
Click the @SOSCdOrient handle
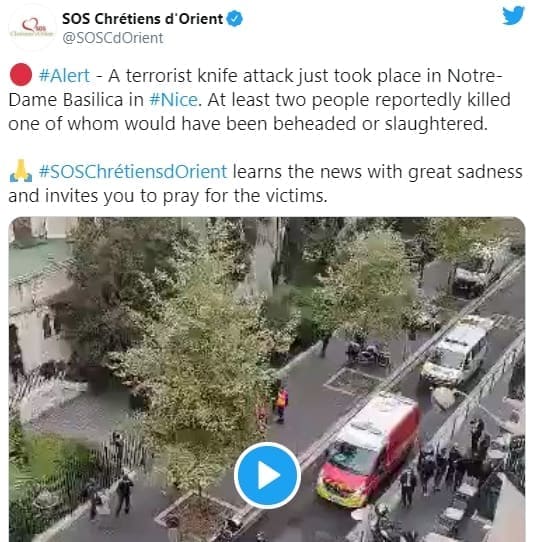click(113, 38)
